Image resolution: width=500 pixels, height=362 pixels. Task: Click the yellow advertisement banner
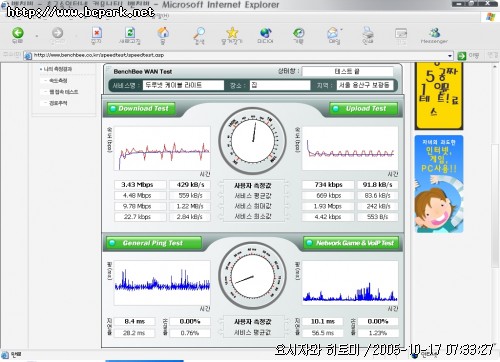pyautogui.click(x=439, y=96)
